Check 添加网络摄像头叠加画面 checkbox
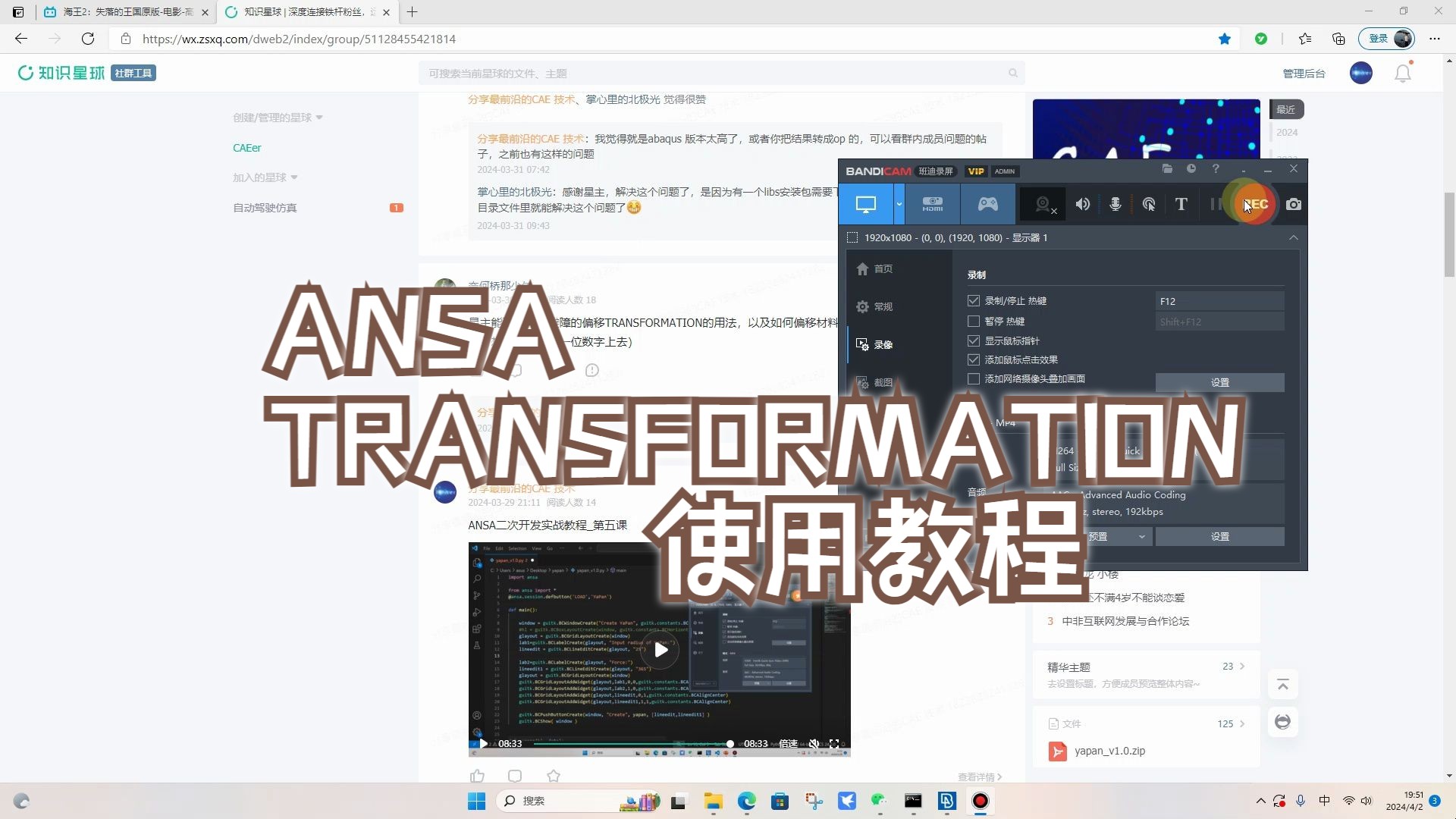 click(x=974, y=378)
